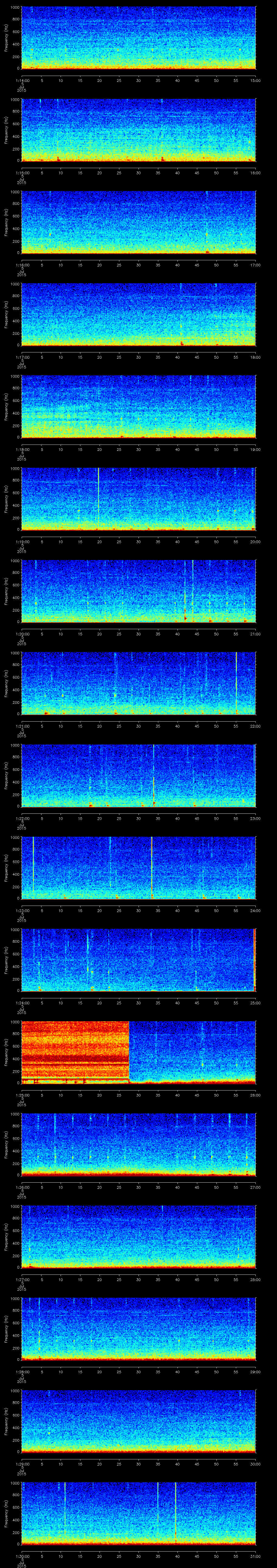Click the 1:18:00 time axis label
This screenshot has height=1568, width=277.
click(22, 449)
